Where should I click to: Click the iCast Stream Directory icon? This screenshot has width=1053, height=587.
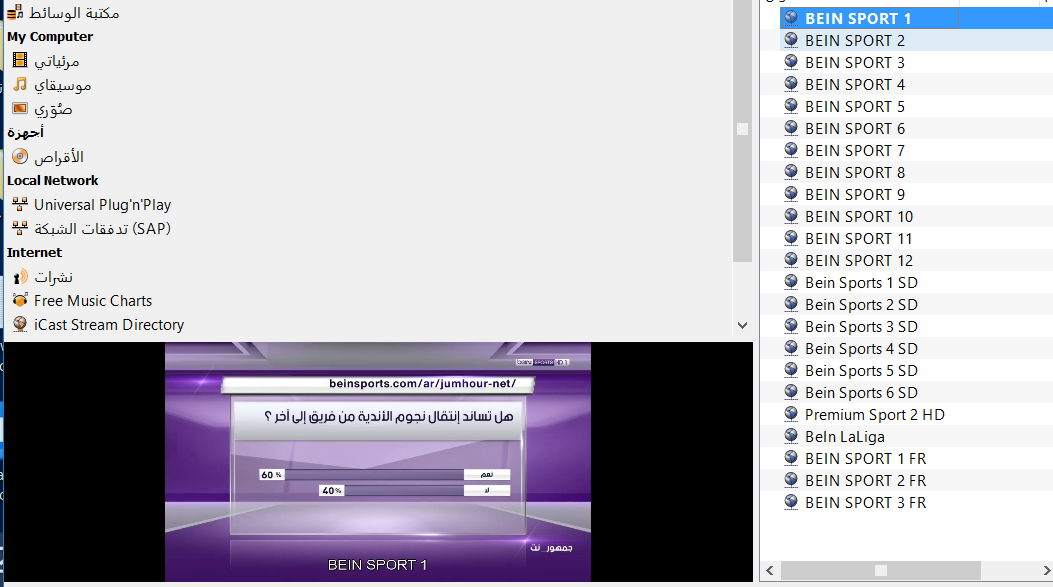[20, 325]
